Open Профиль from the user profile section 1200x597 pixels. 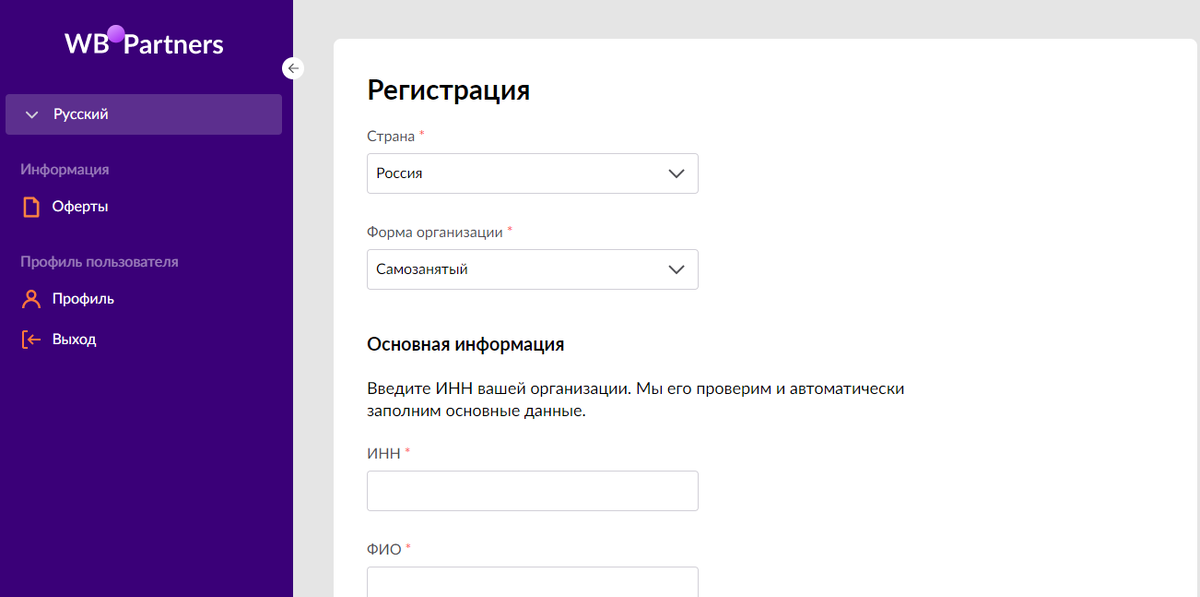[x=83, y=298]
